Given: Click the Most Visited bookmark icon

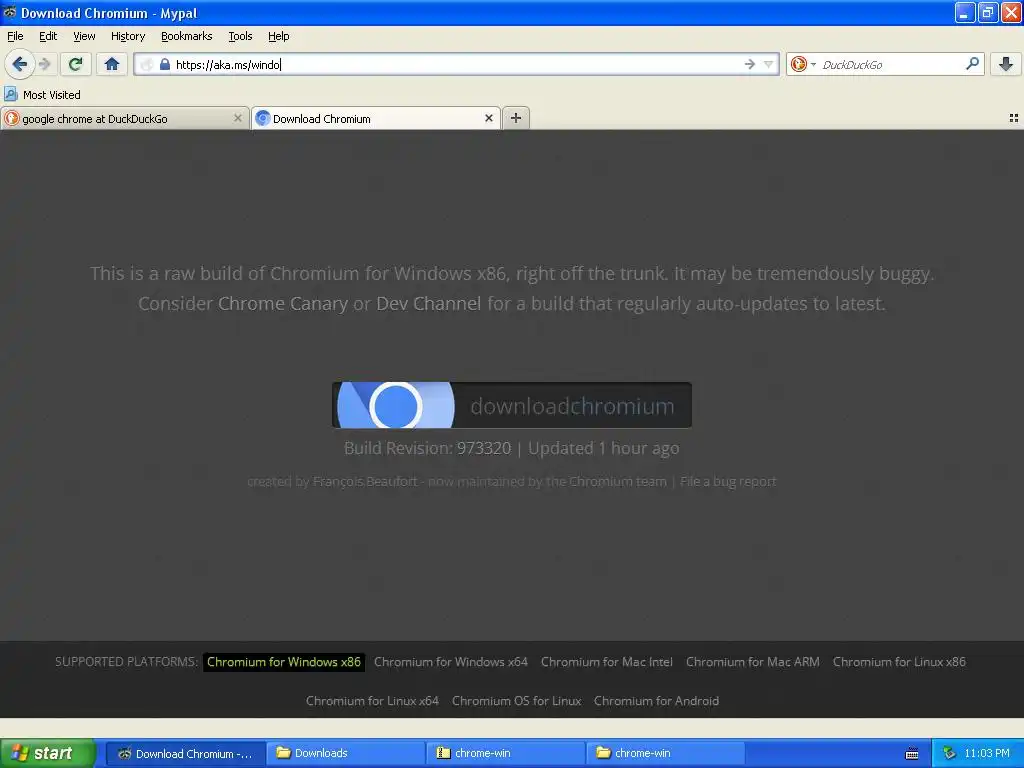Looking at the screenshot, I should [10, 94].
